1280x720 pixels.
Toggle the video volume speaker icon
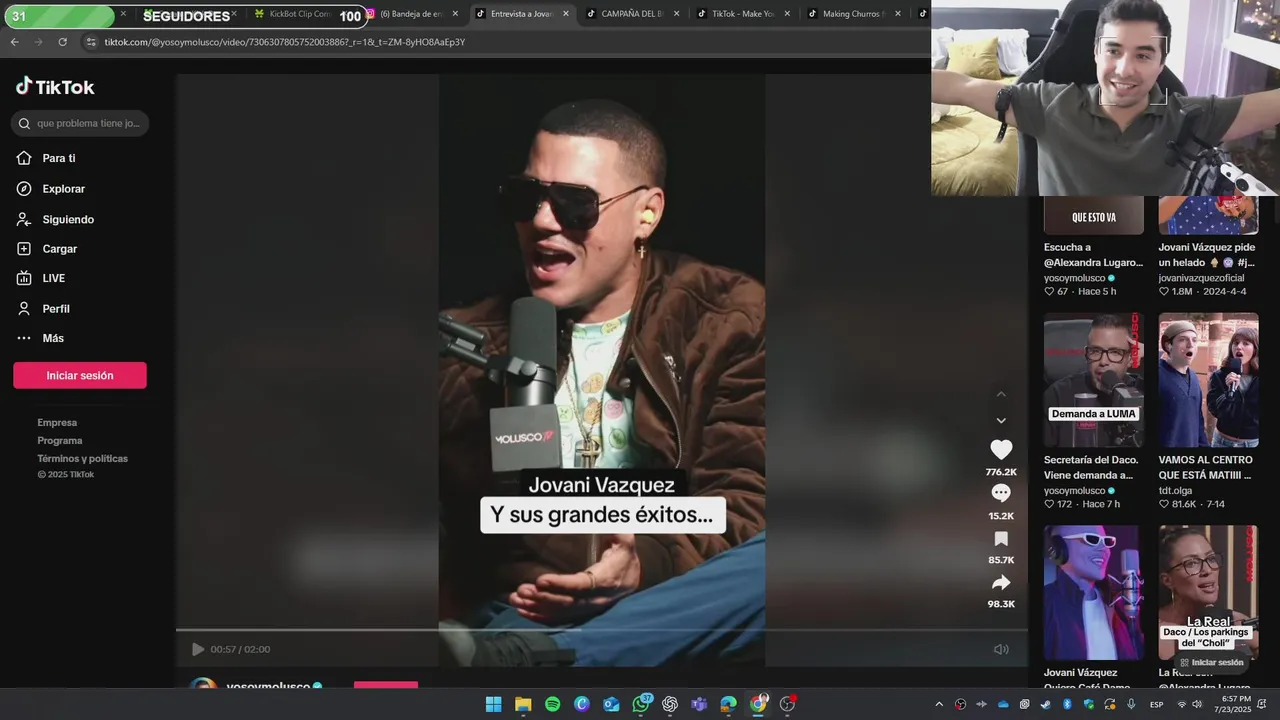coord(1001,649)
